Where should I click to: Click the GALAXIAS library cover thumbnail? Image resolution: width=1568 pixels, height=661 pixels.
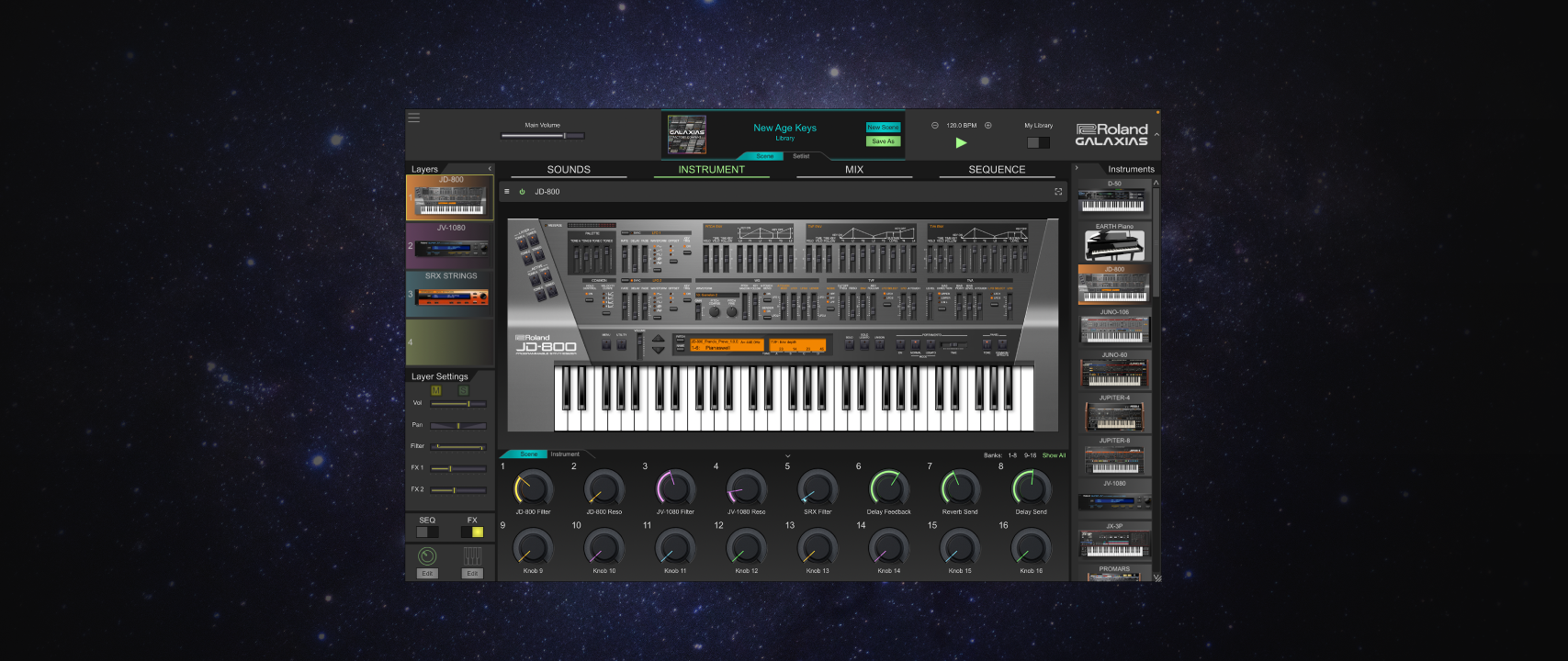687,134
